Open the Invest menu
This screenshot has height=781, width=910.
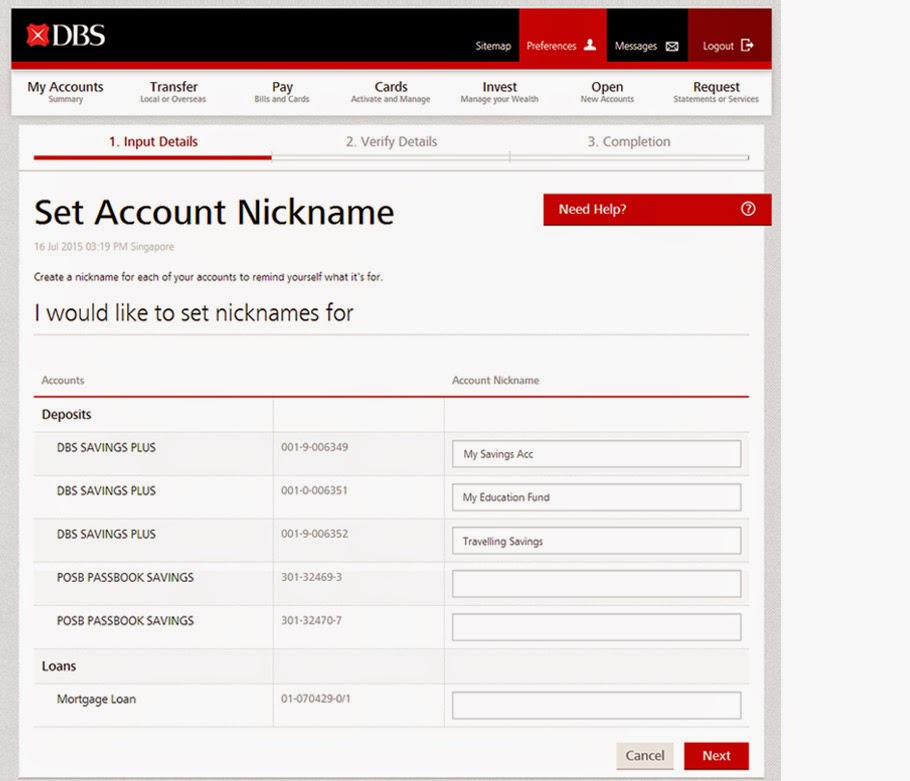[499, 92]
